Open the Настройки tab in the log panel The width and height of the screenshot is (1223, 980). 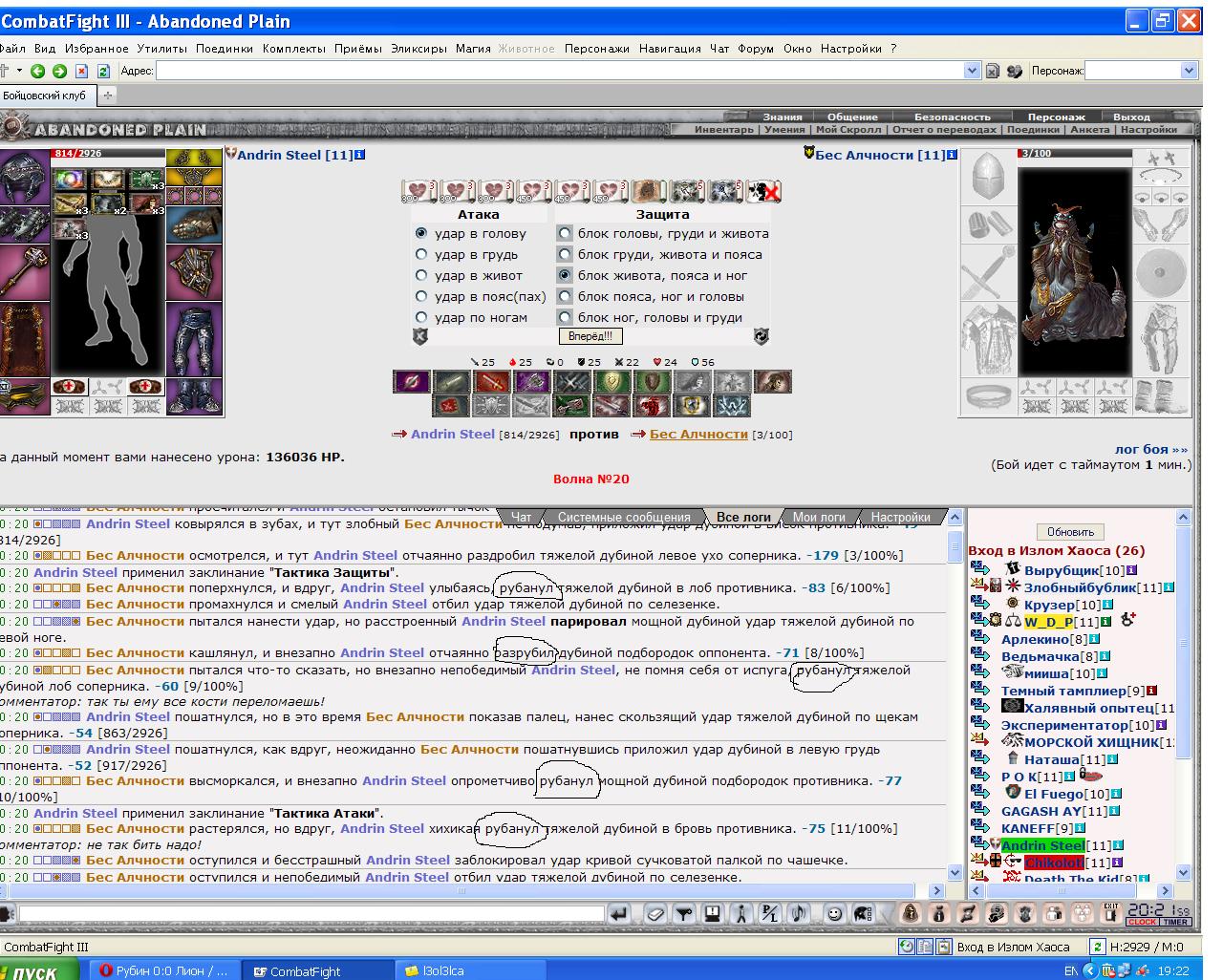click(x=900, y=517)
